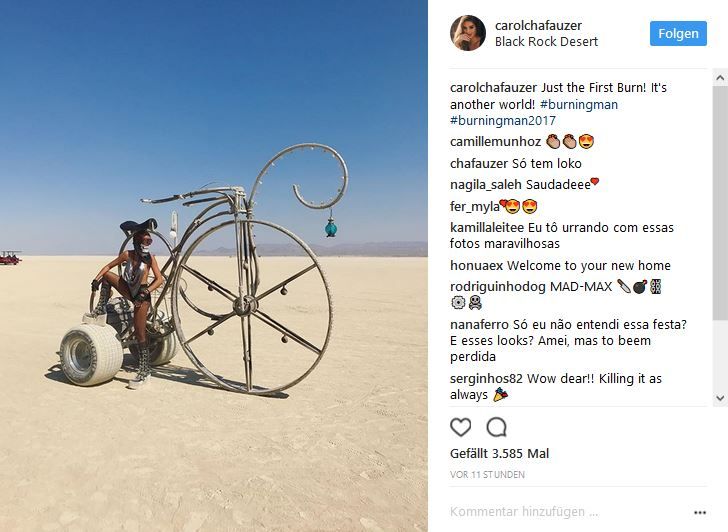Viewport: 728px width, 532px height.
Task: Open camillemunhoz commenter profile
Action: pos(495,142)
